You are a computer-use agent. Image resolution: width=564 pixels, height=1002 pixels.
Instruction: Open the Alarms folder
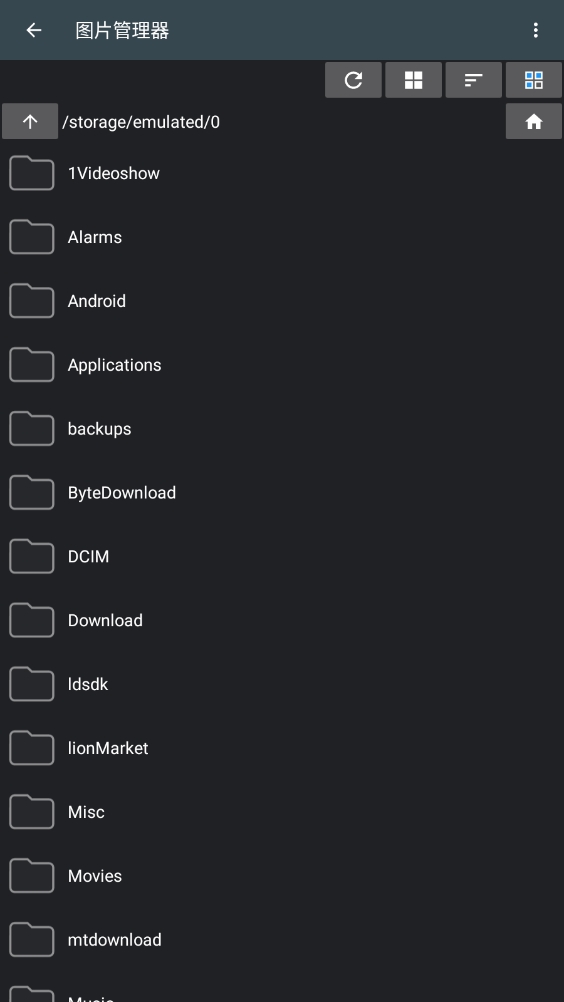tap(282, 237)
